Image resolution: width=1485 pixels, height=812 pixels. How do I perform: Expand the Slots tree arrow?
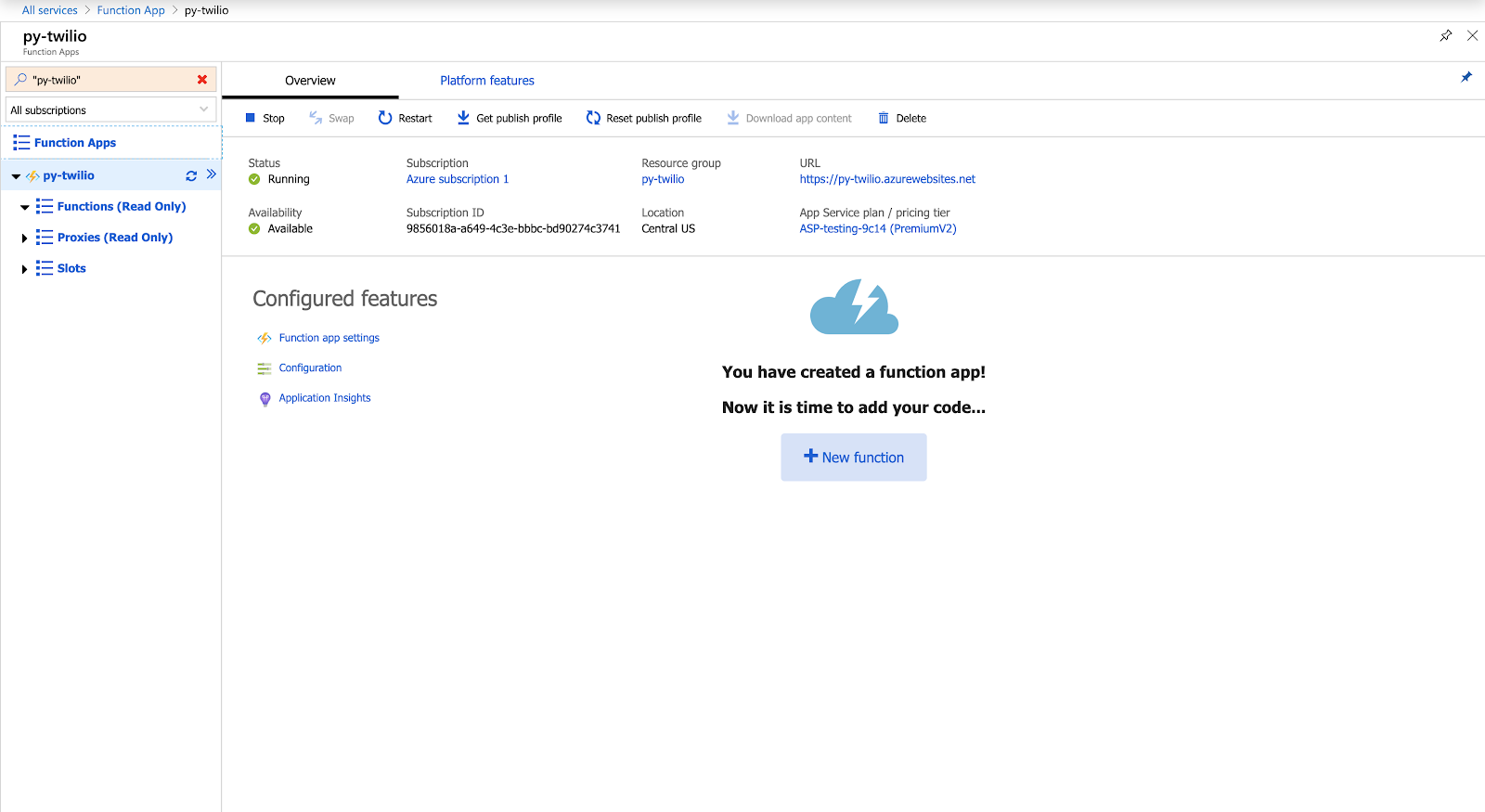point(24,269)
